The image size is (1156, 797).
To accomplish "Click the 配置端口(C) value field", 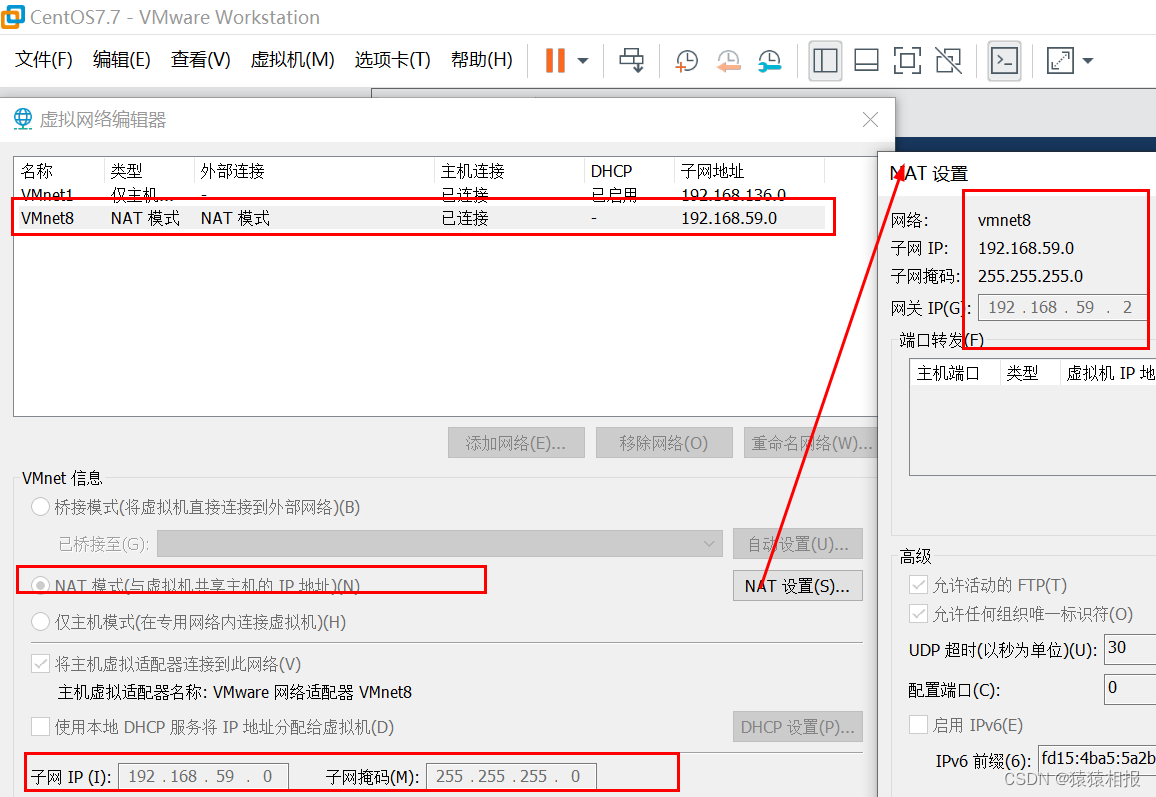I will click(1130, 689).
